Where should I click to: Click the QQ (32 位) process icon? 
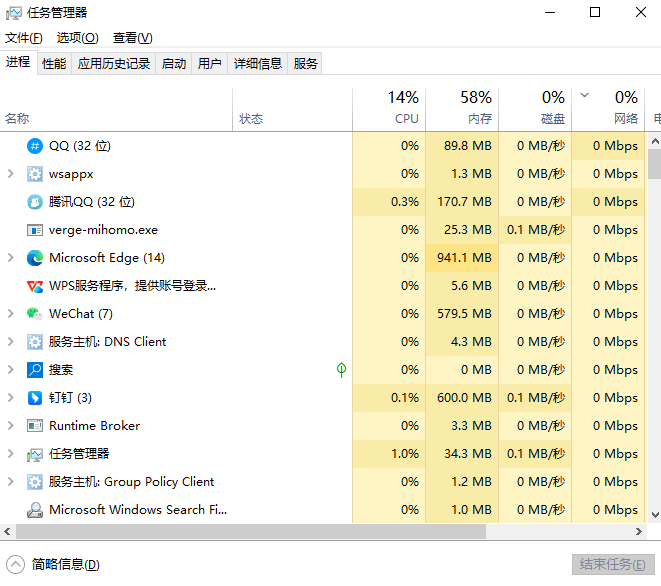35,146
